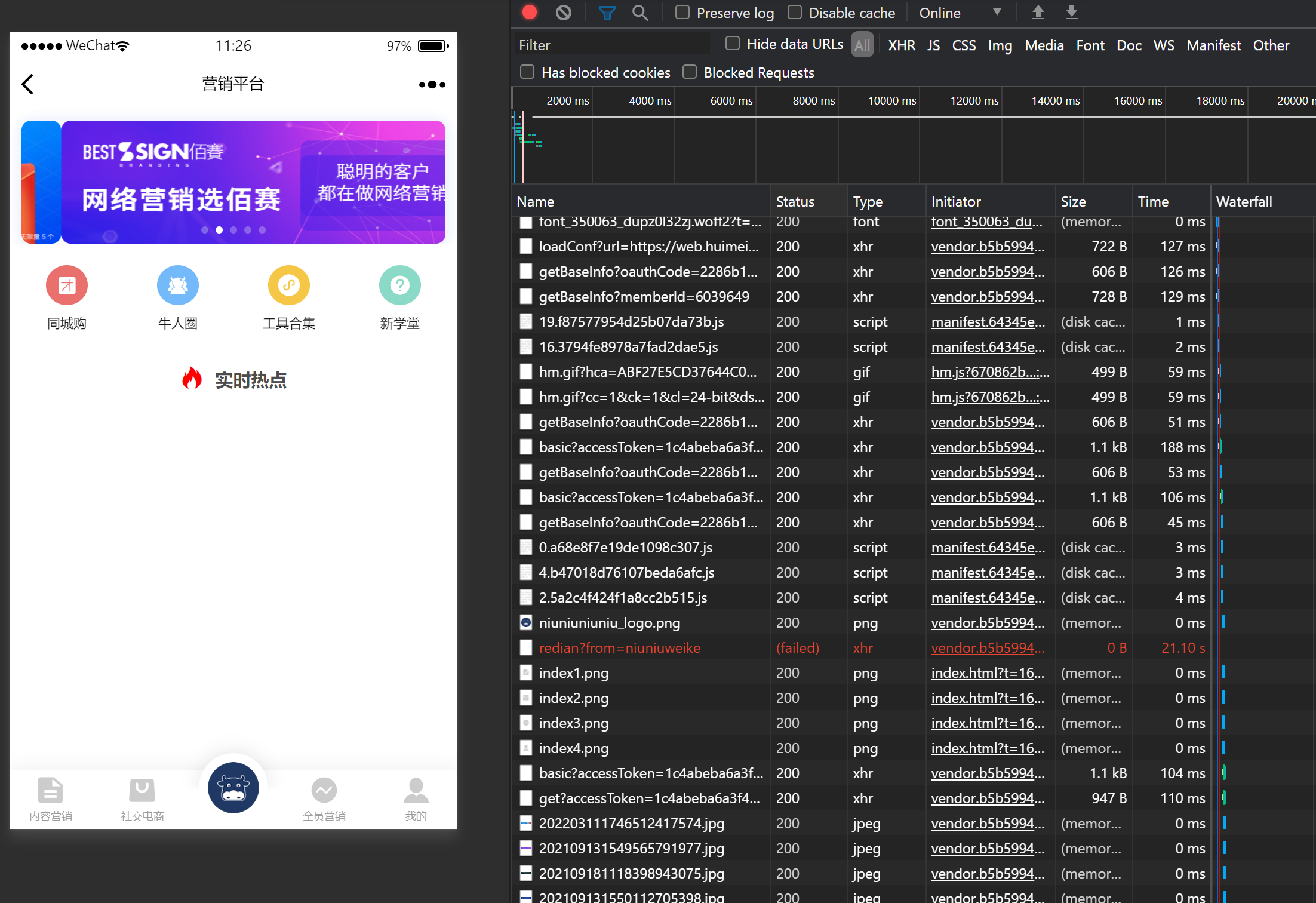The width and height of the screenshot is (1316, 903).
Task: Click the export HAR download arrow icon
Action: pos(1072,12)
